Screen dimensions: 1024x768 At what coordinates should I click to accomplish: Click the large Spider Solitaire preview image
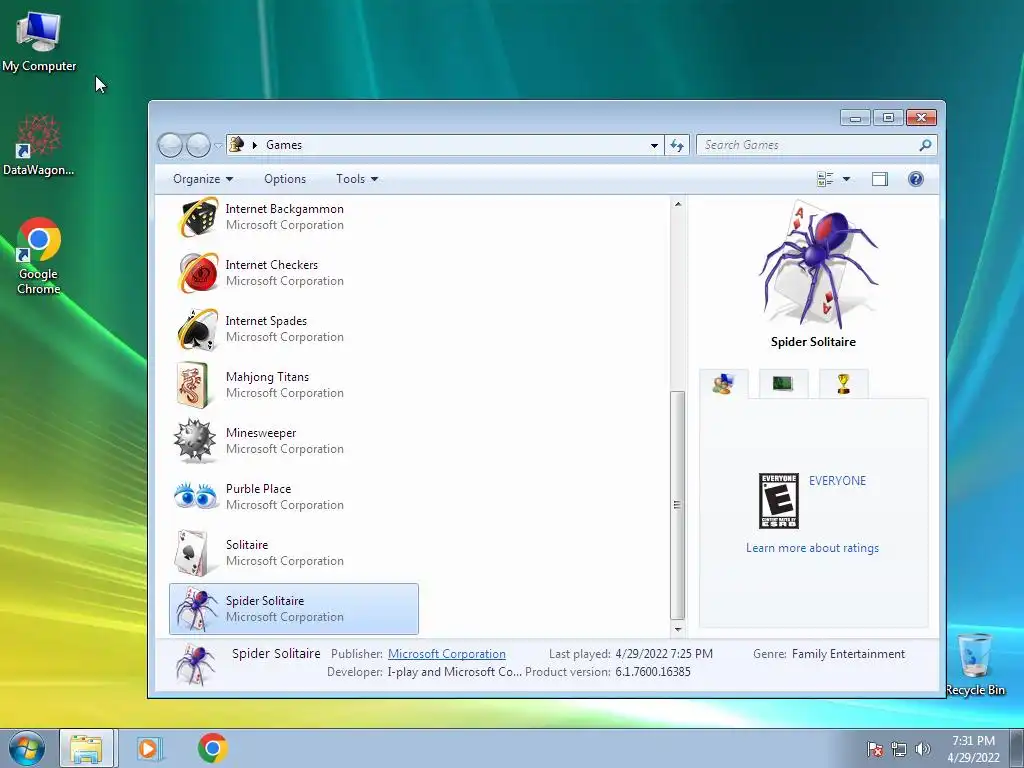pyautogui.click(x=817, y=265)
